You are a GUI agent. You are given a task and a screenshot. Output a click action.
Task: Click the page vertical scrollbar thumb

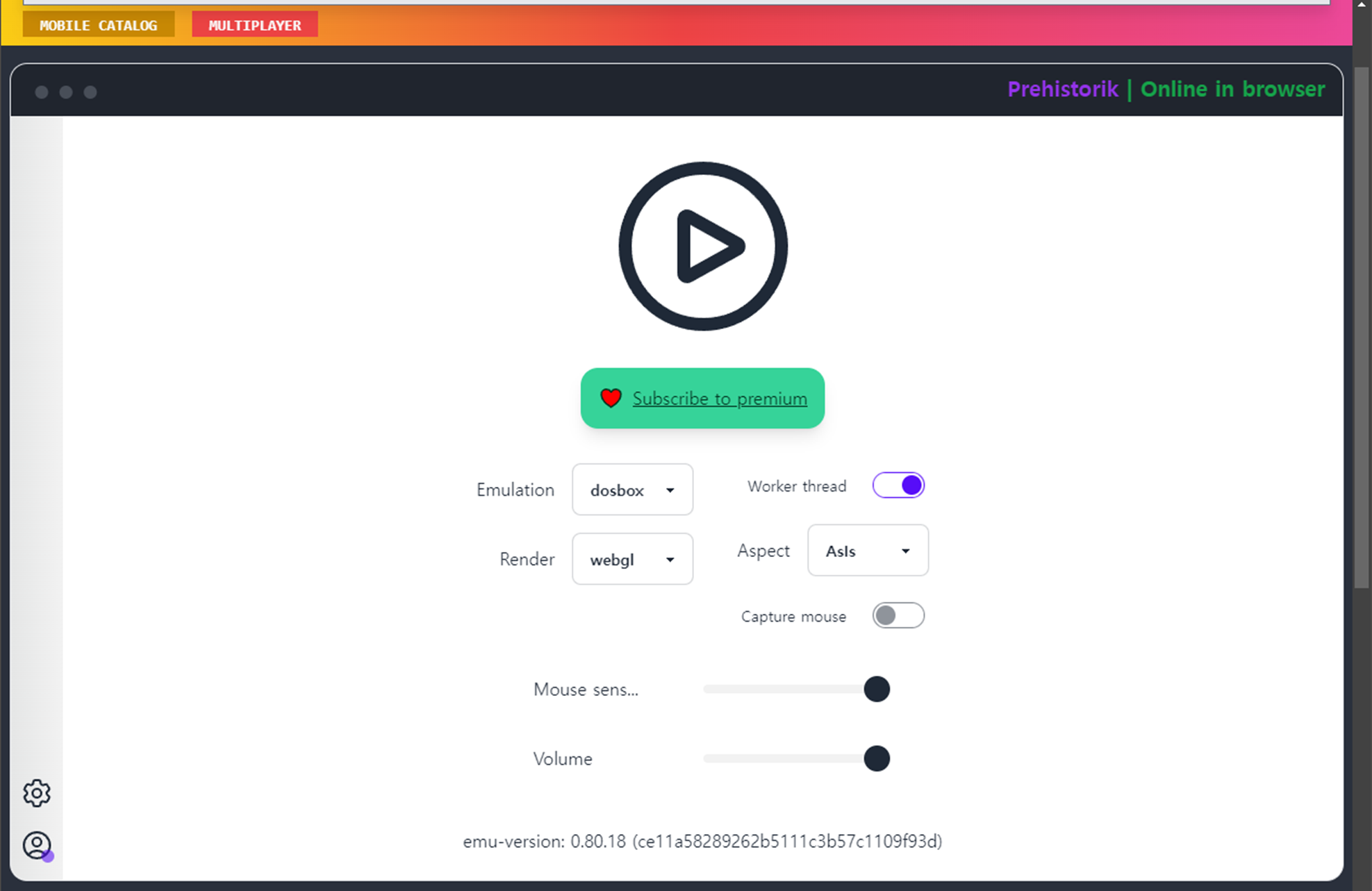click(x=1362, y=326)
